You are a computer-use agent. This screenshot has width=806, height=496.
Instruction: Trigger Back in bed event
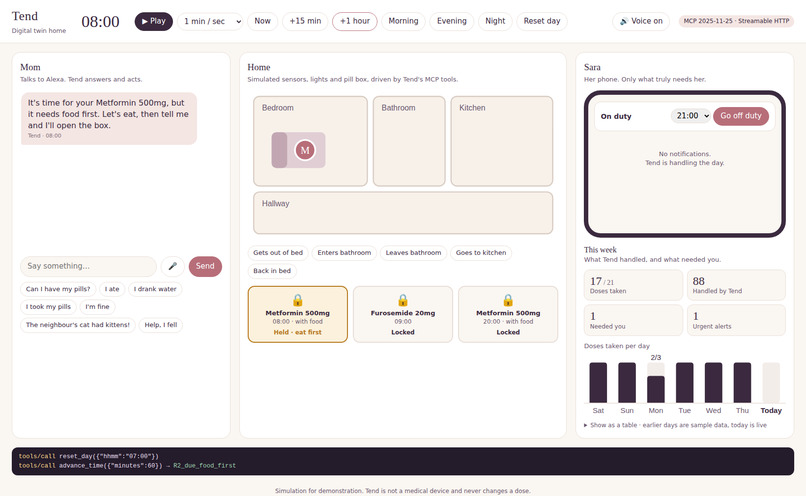coord(272,271)
